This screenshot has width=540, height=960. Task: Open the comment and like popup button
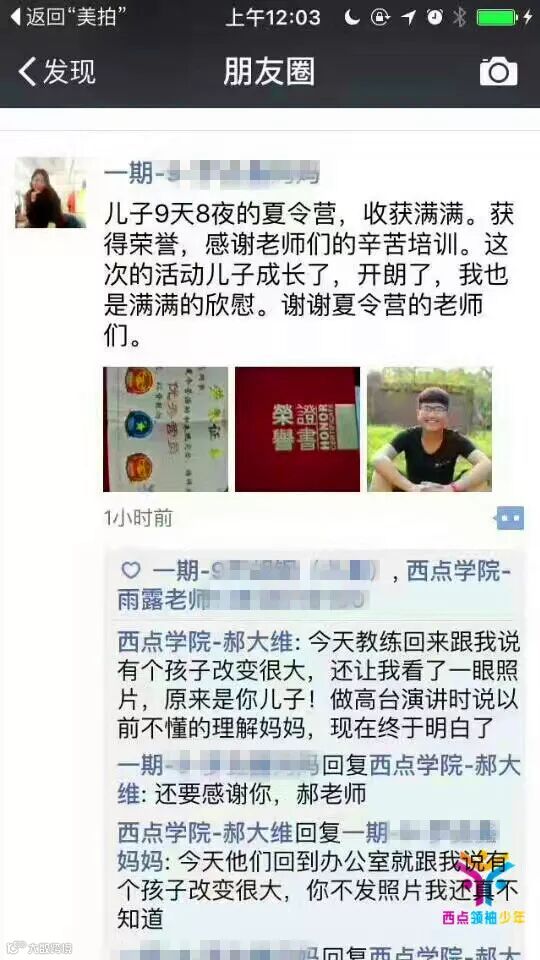pyautogui.click(x=509, y=518)
